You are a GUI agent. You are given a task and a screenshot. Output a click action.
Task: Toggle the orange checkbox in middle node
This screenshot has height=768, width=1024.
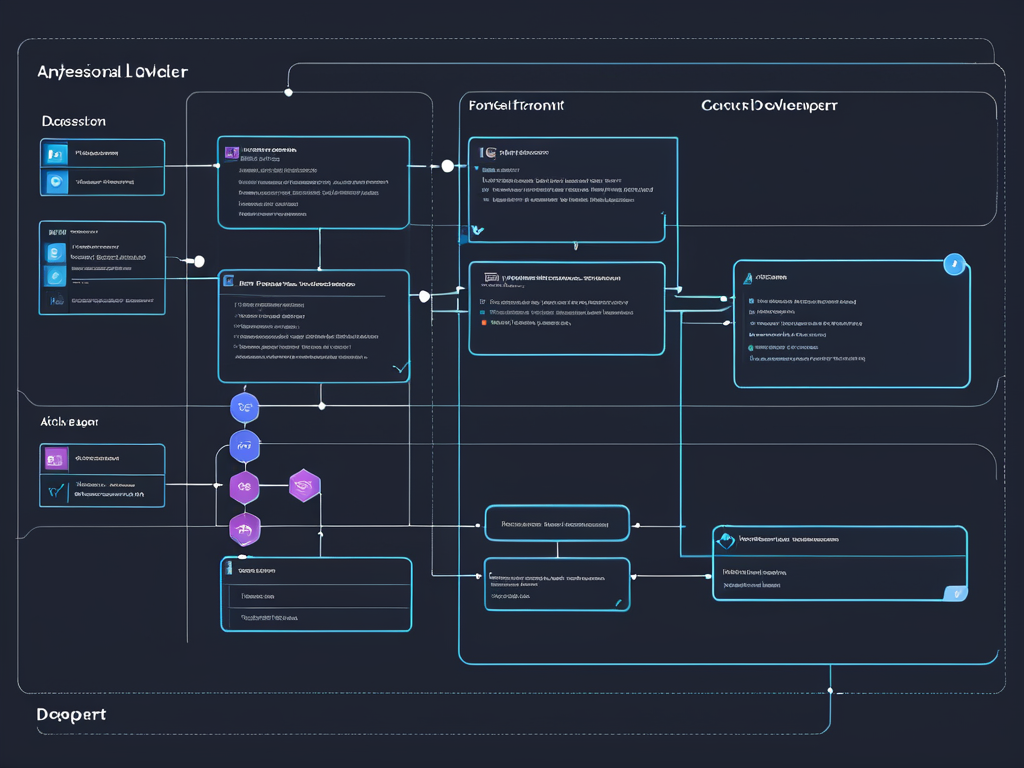pos(483,323)
